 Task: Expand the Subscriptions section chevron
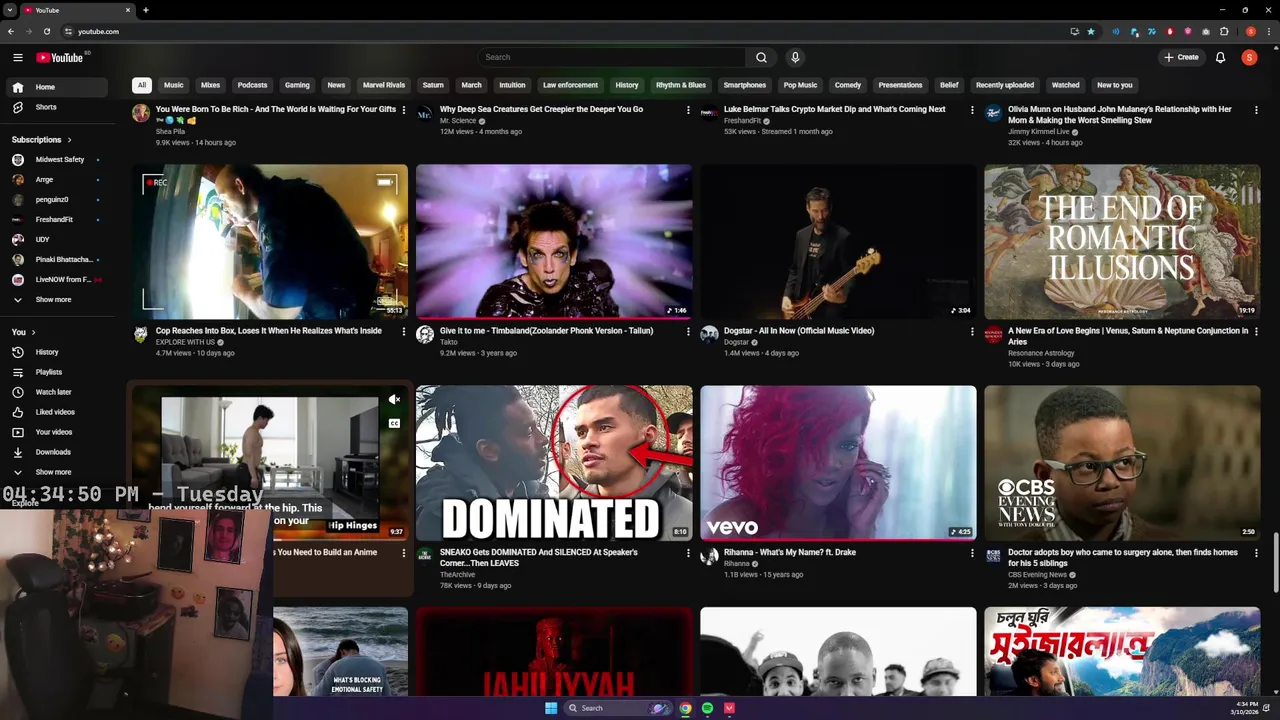[69, 140]
